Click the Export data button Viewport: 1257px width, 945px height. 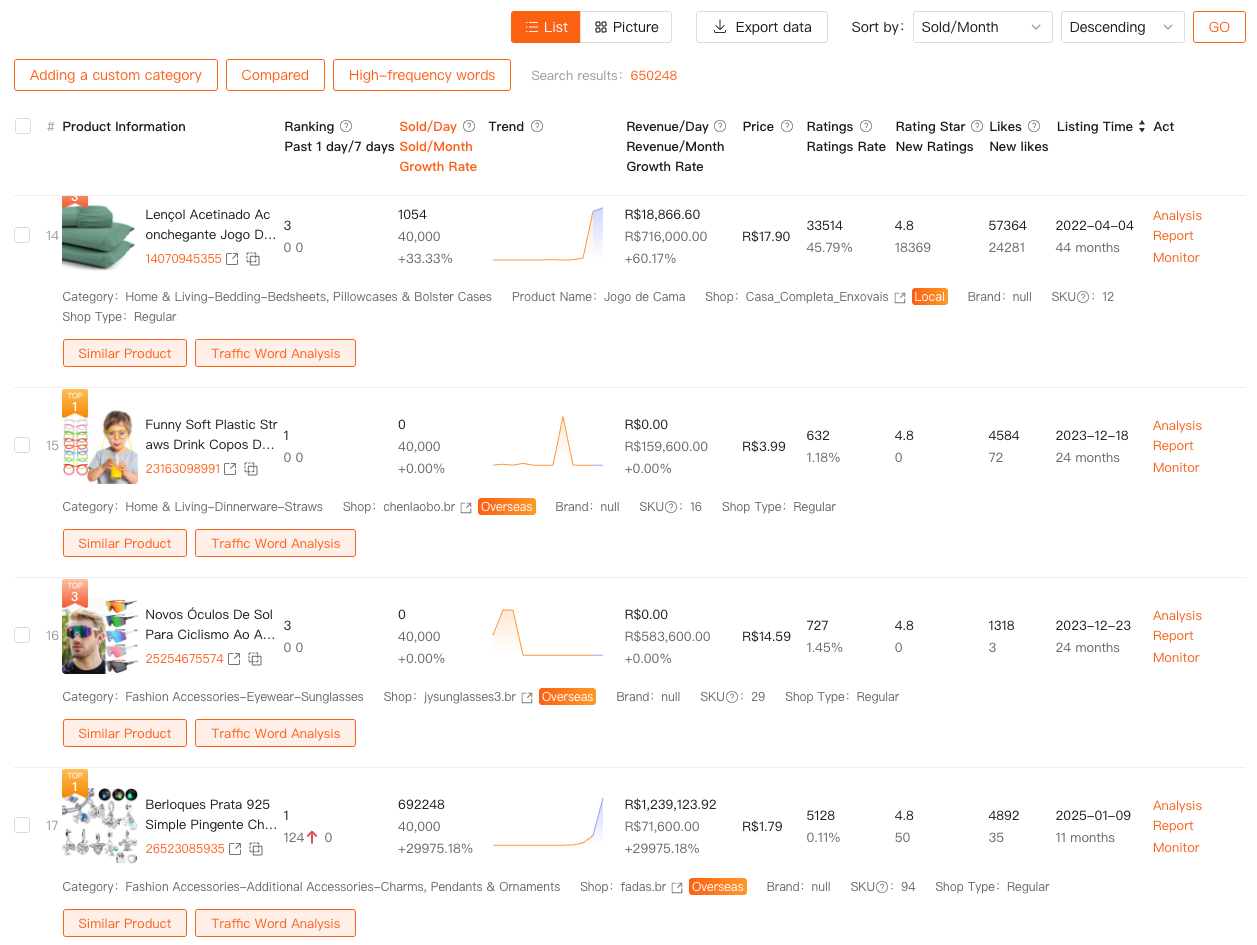pyautogui.click(x=762, y=27)
